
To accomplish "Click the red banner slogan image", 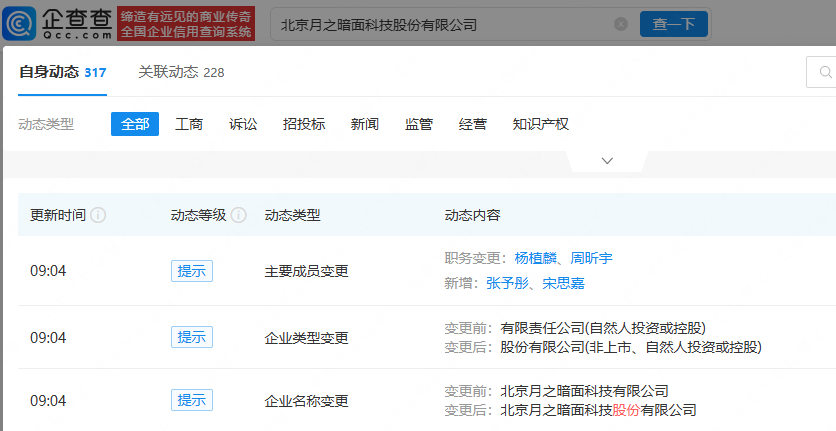I will coord(186,24).
